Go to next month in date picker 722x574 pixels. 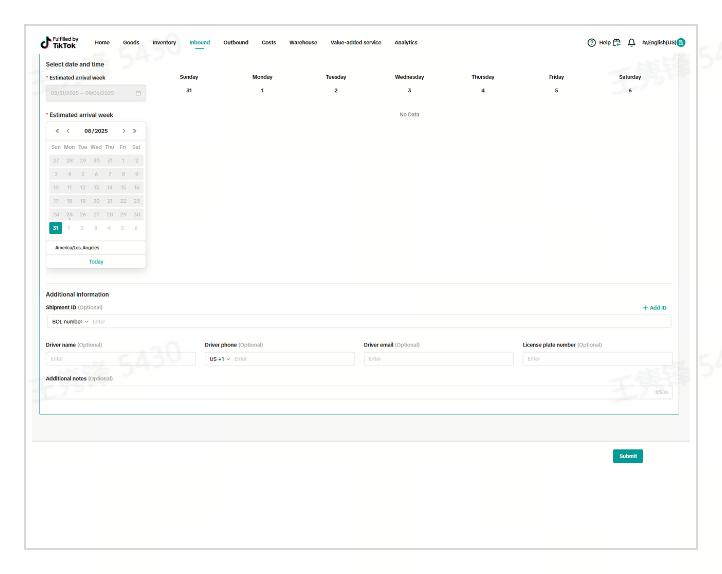[123, 131]
